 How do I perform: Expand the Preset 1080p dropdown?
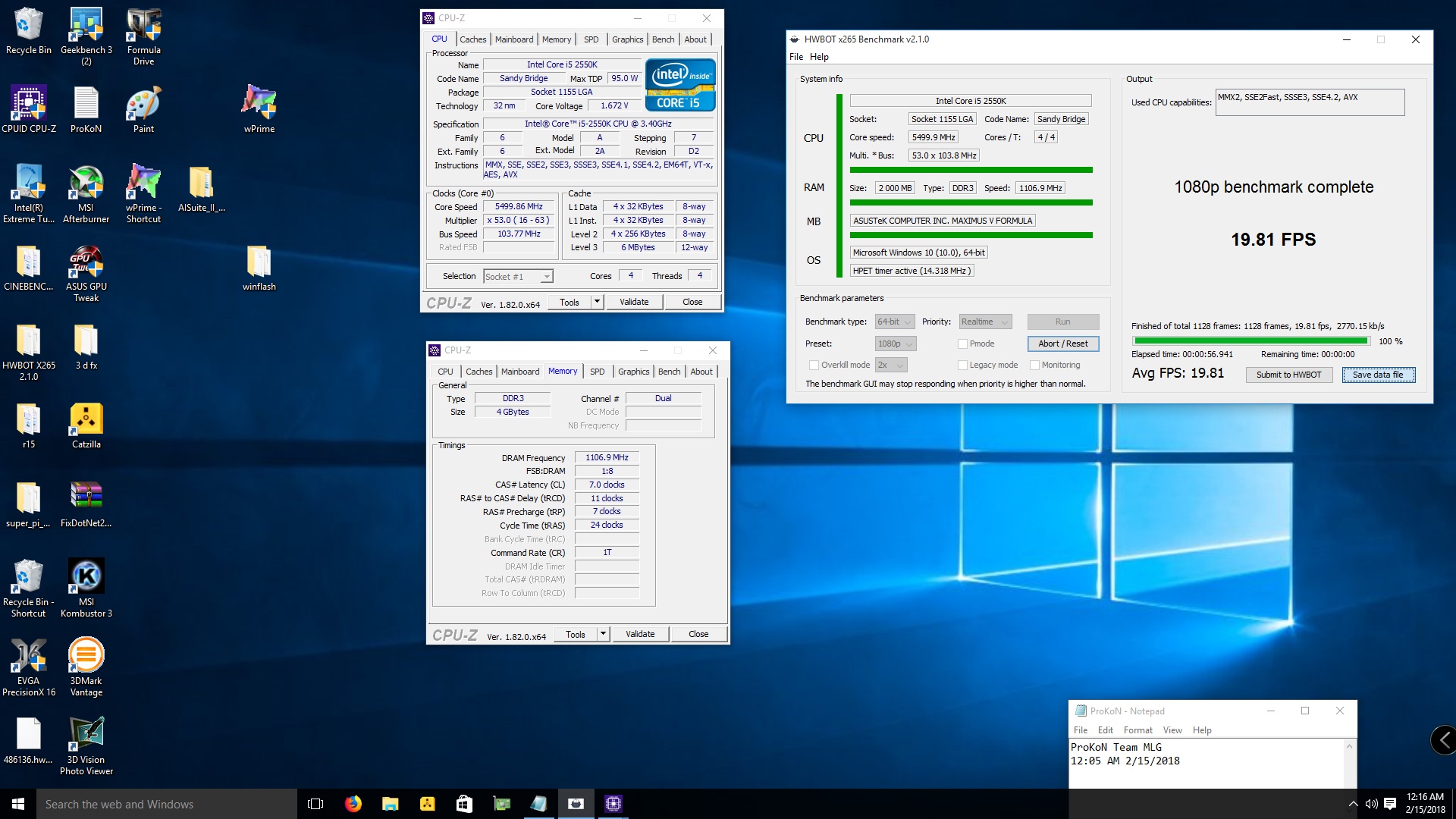pyautogui.click(x=896, y=344)
